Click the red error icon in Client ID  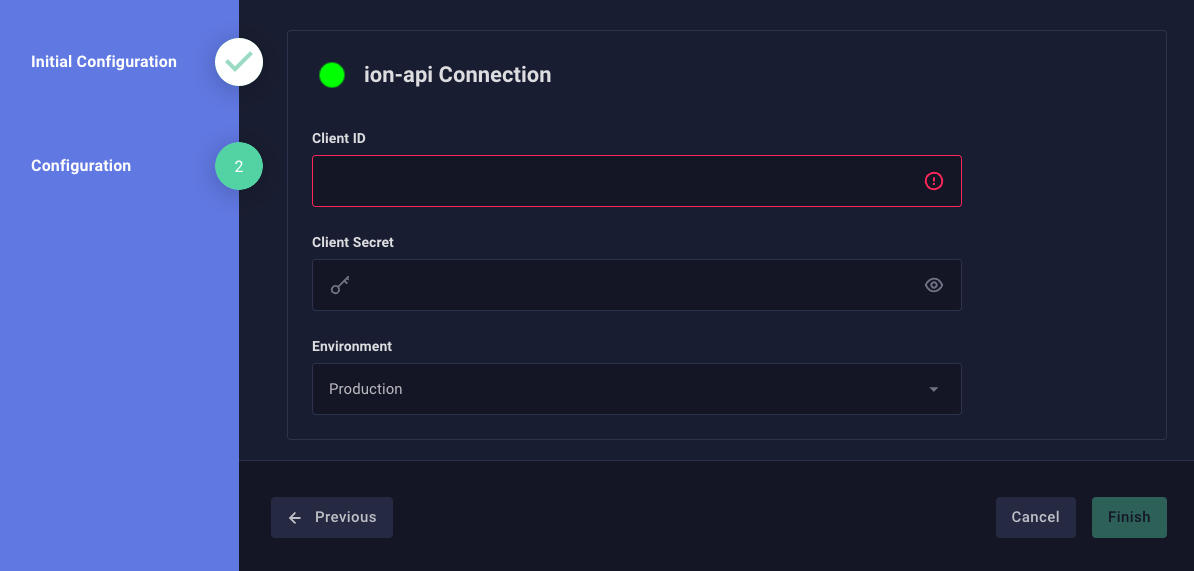(934, 181)
